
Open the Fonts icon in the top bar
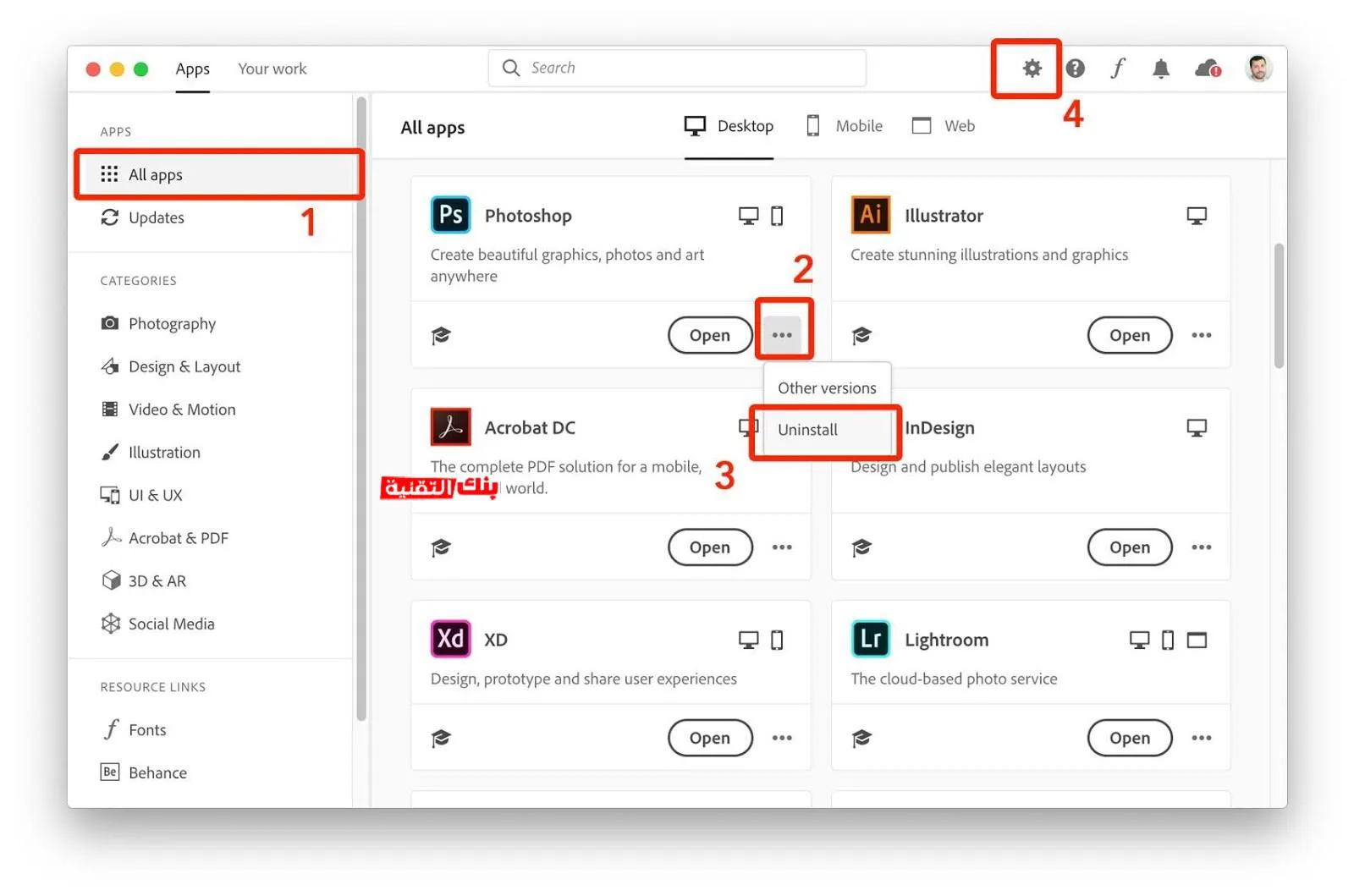coord(1118,68)
